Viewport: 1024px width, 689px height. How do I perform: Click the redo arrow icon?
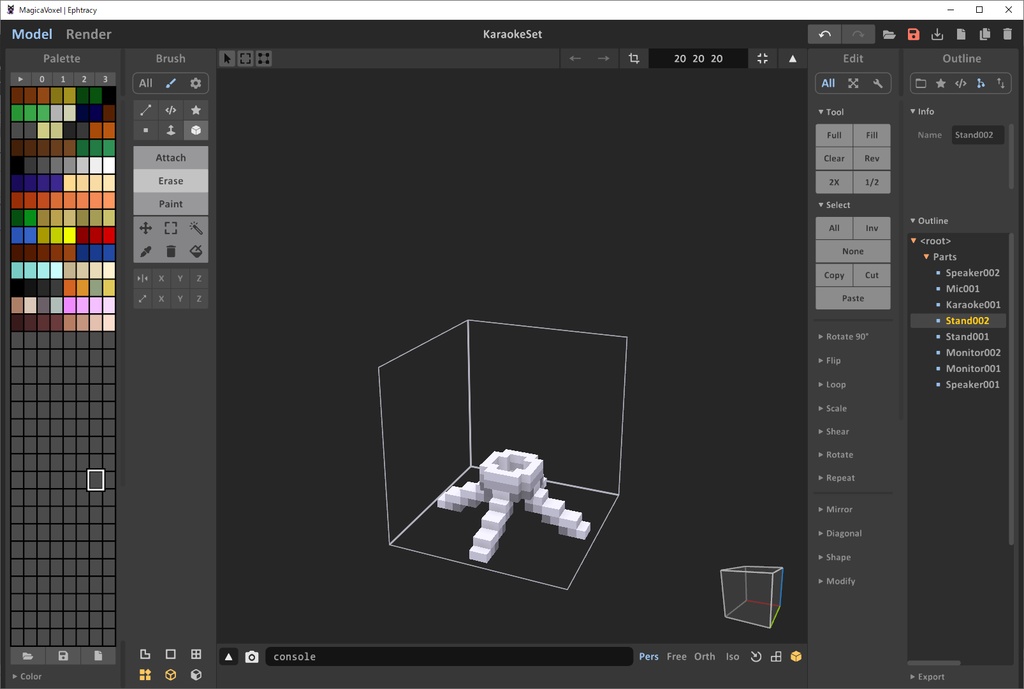click(857, 34)
